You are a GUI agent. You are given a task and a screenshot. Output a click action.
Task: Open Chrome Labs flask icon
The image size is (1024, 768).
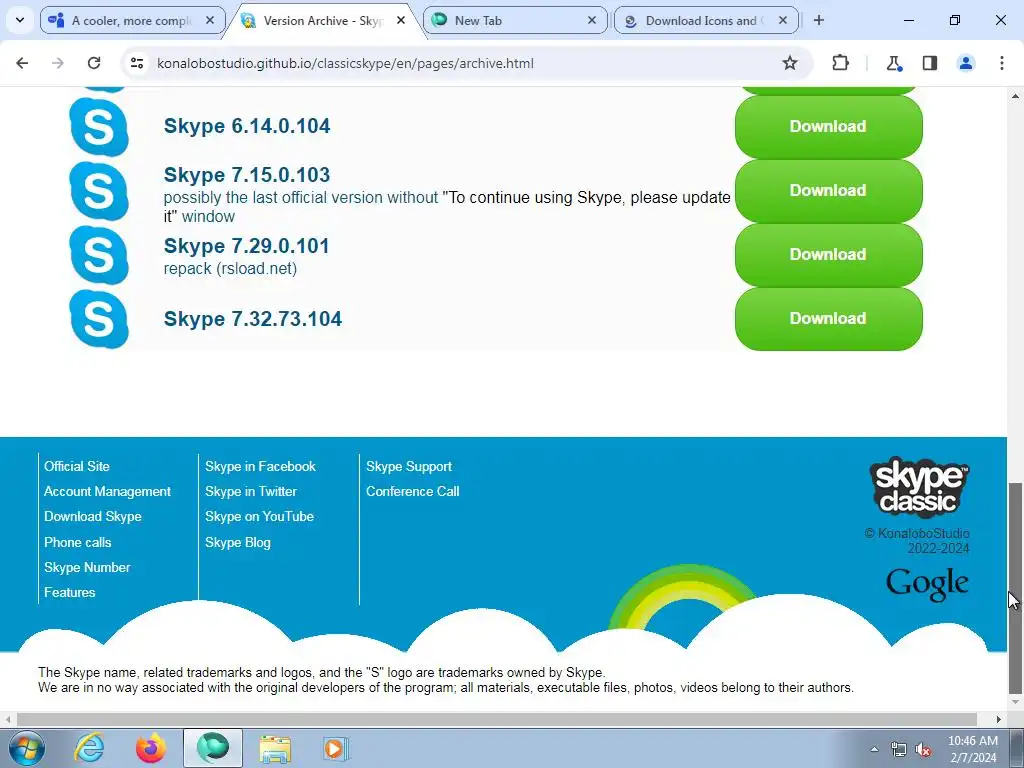893,63
